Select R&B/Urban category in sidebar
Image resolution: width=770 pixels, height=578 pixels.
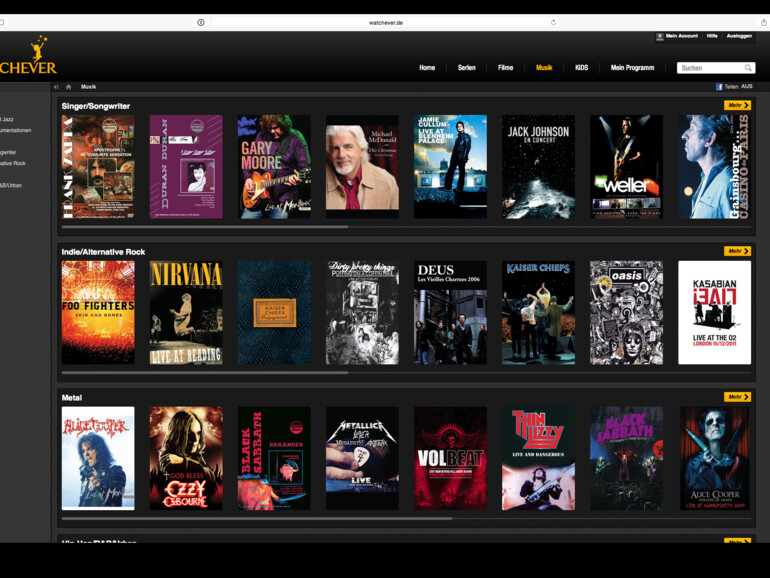tap(11, 186)
